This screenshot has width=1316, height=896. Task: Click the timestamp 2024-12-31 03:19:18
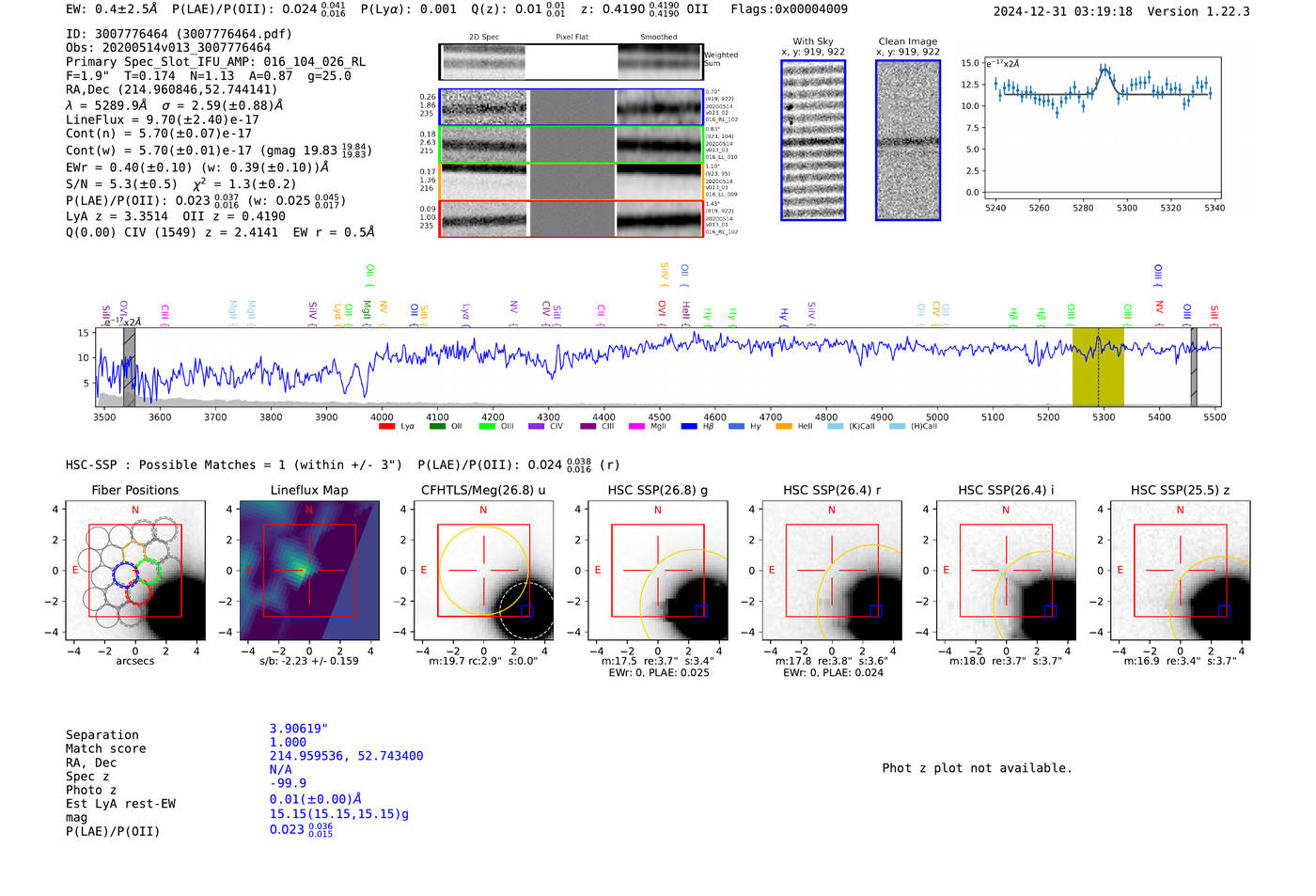1062,11
